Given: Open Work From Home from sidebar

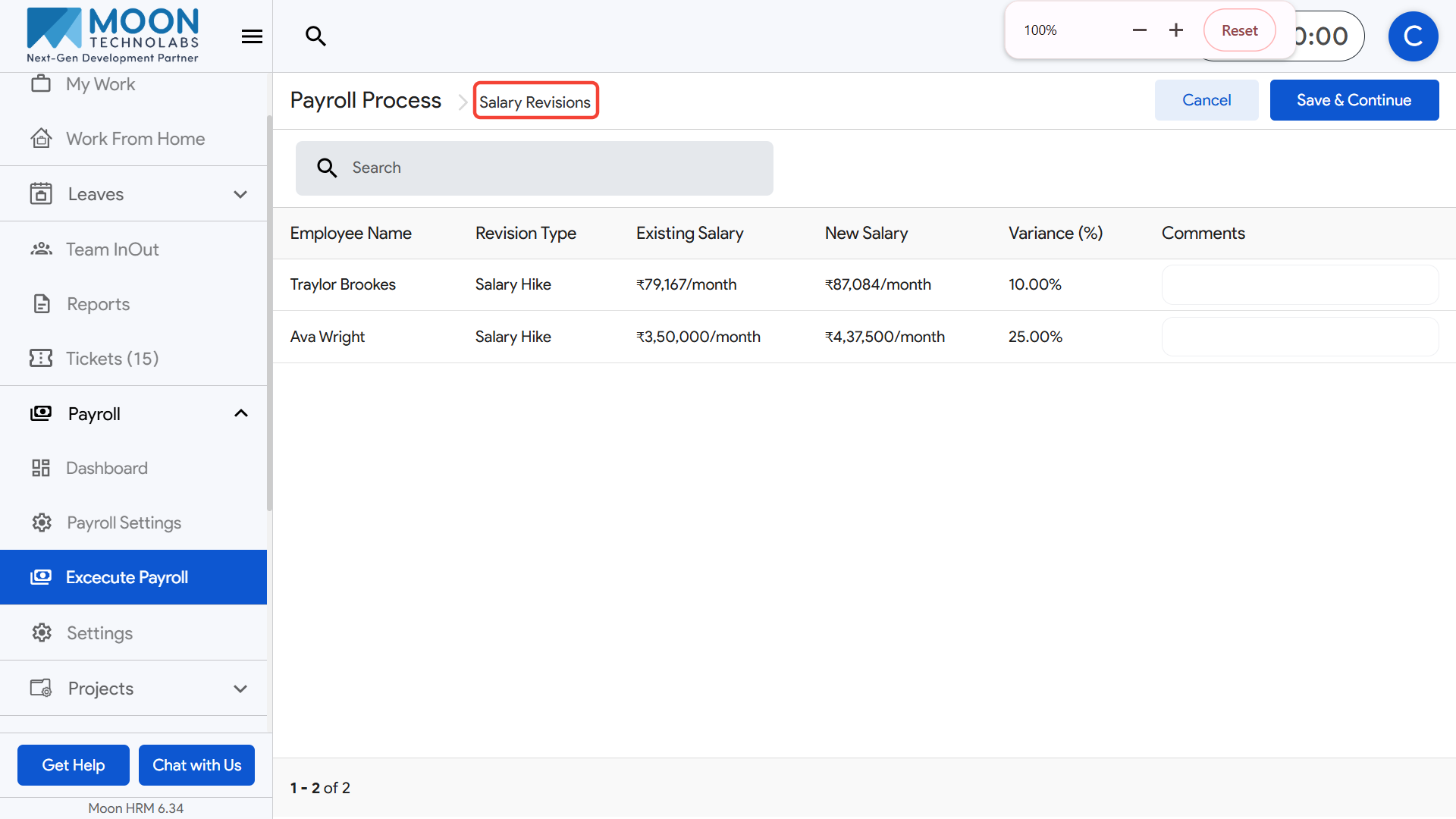Looking at the screenshot, I should (x=135, y=139).
